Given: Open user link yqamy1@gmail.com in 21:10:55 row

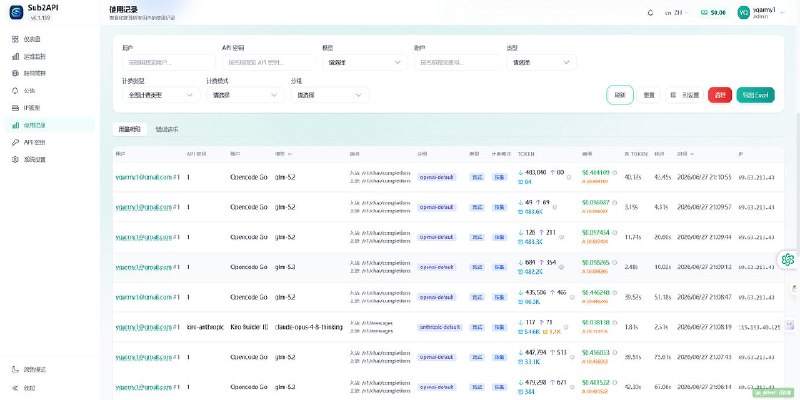Looking at the screenshot, I should click(144, 177).
